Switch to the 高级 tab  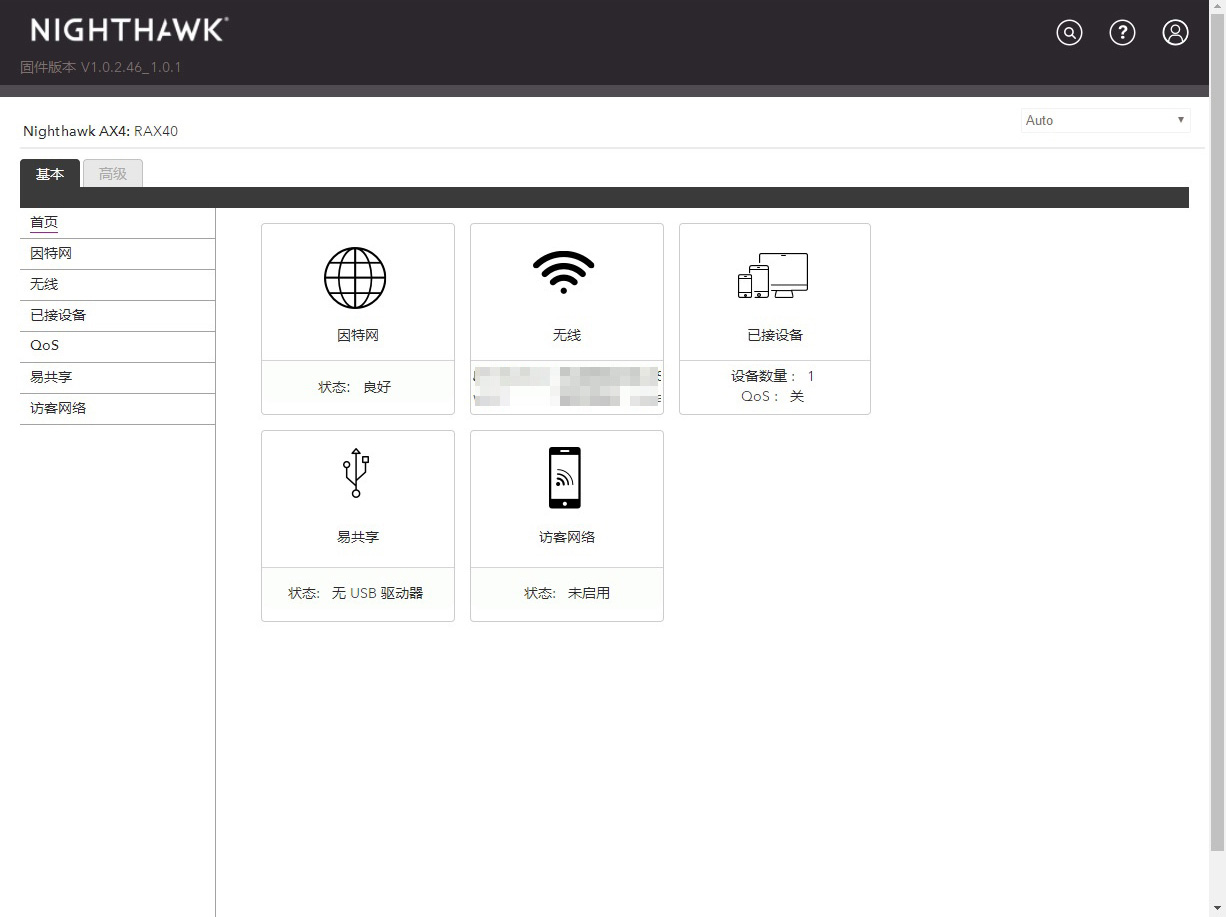click(x=113, y=174)
